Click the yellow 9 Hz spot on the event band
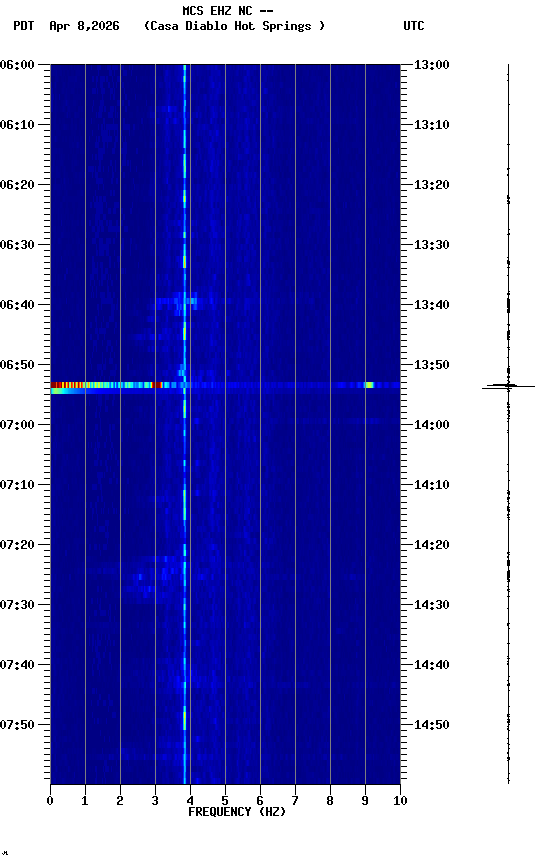 369,385
